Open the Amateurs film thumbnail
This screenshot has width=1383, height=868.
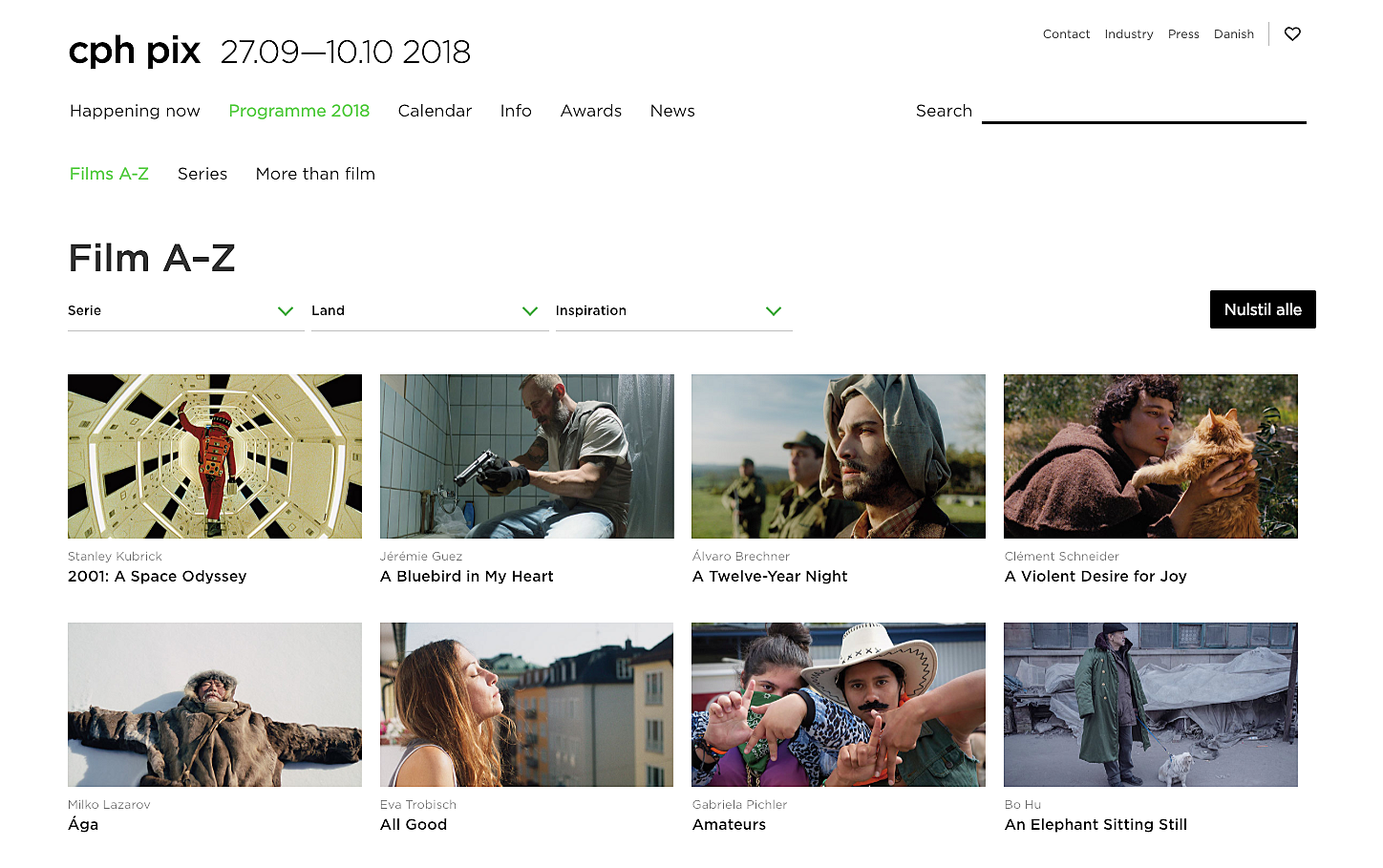tap(839, 705)
